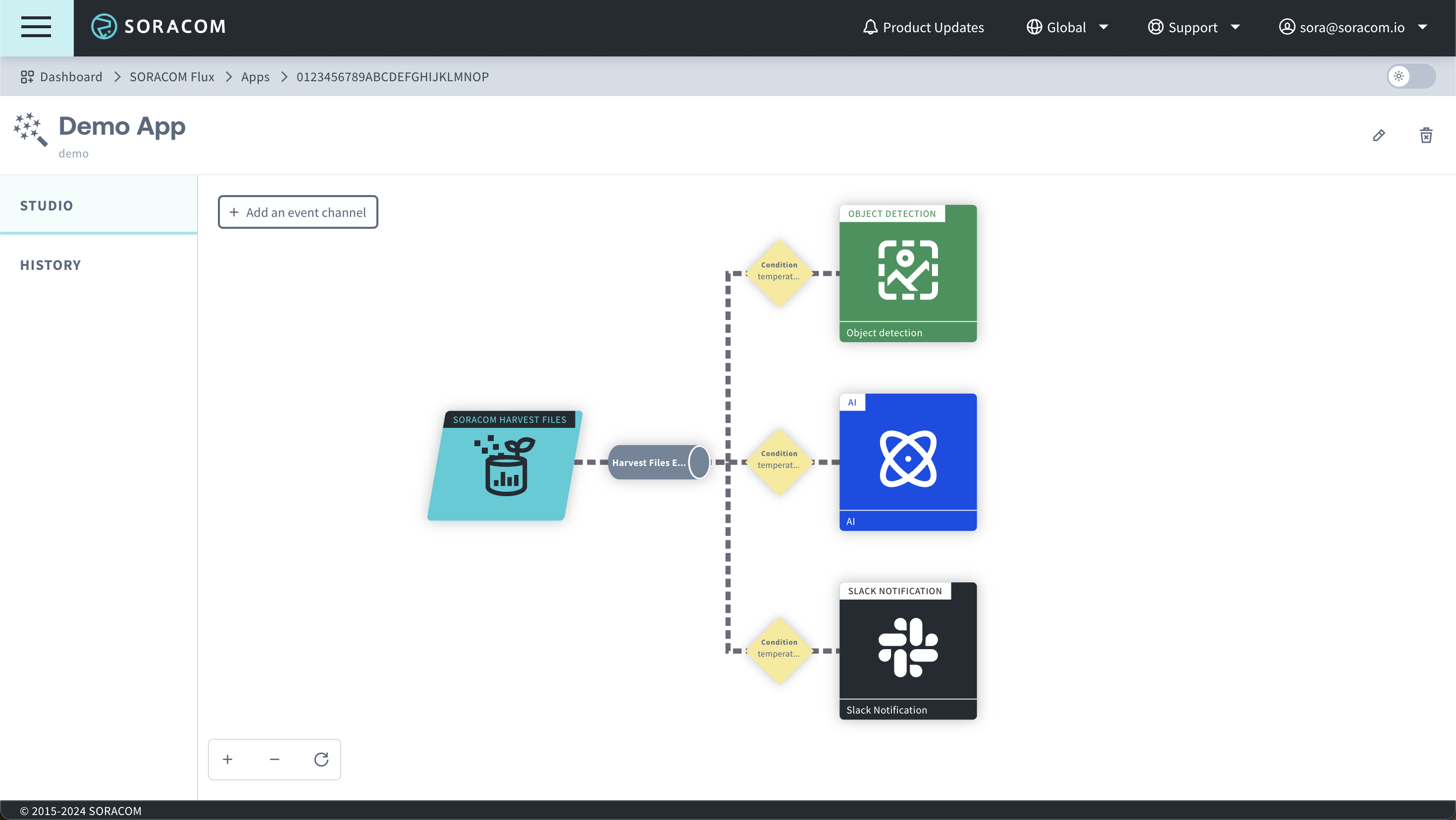Click Add an event channel button
The image size is (1456, 820).
[x=298, y=212]
